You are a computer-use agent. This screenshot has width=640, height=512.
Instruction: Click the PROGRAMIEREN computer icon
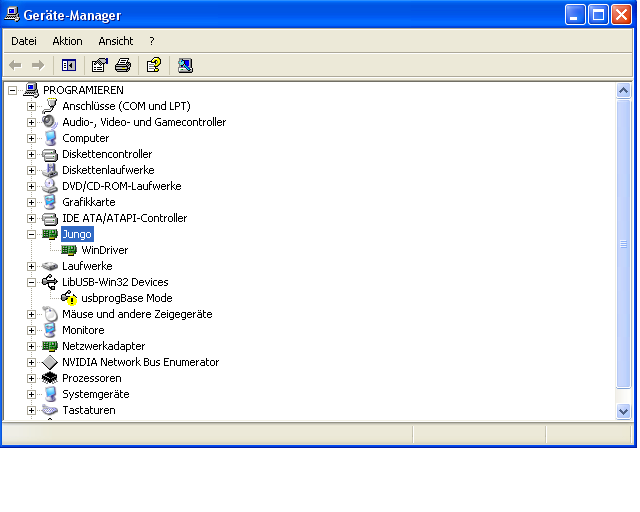(x=31, y=90)
